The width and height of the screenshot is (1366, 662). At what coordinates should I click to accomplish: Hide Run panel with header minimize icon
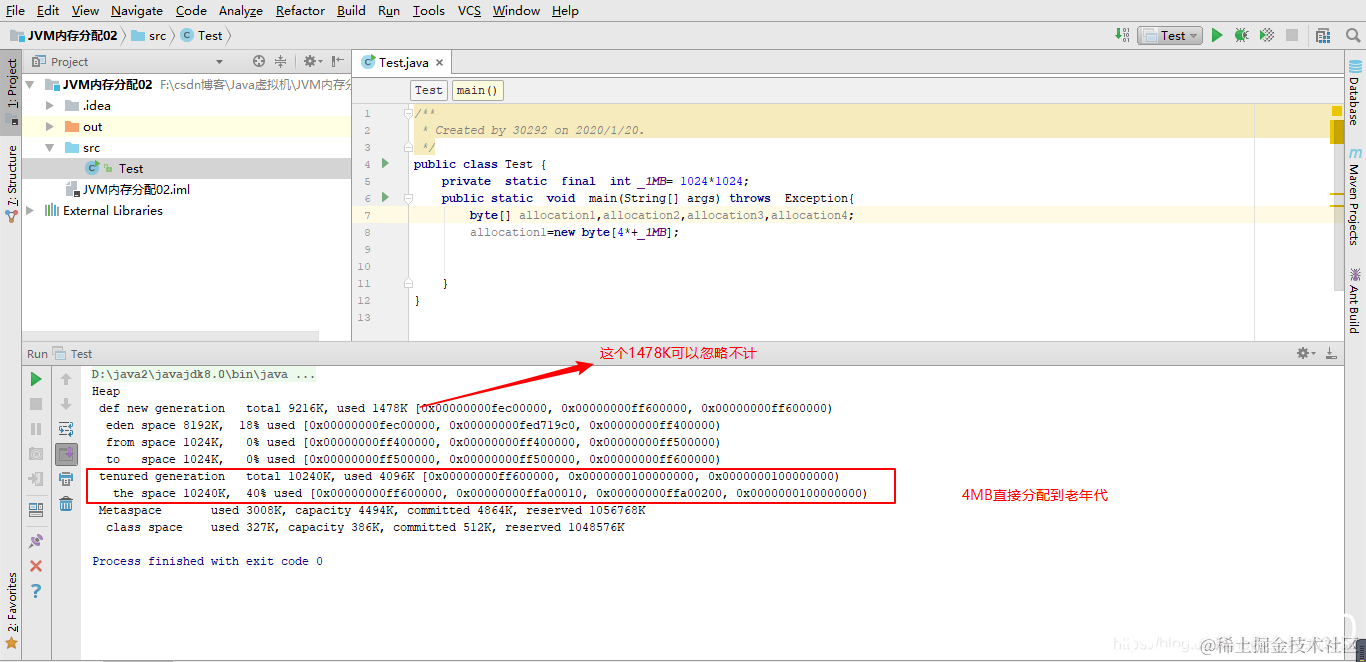[1331, 353]
